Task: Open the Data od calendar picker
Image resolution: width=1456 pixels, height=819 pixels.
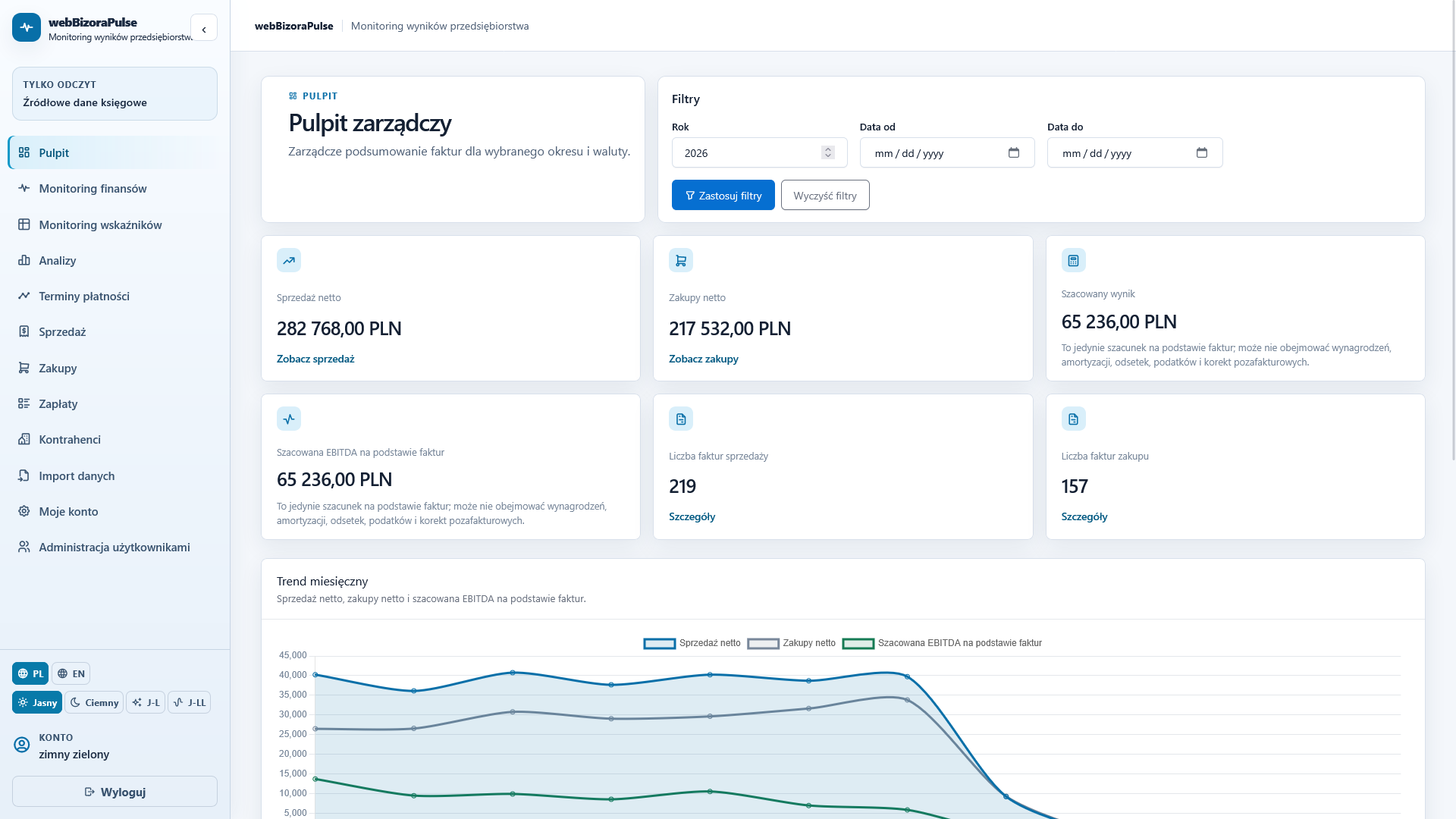Action: 1014,152
